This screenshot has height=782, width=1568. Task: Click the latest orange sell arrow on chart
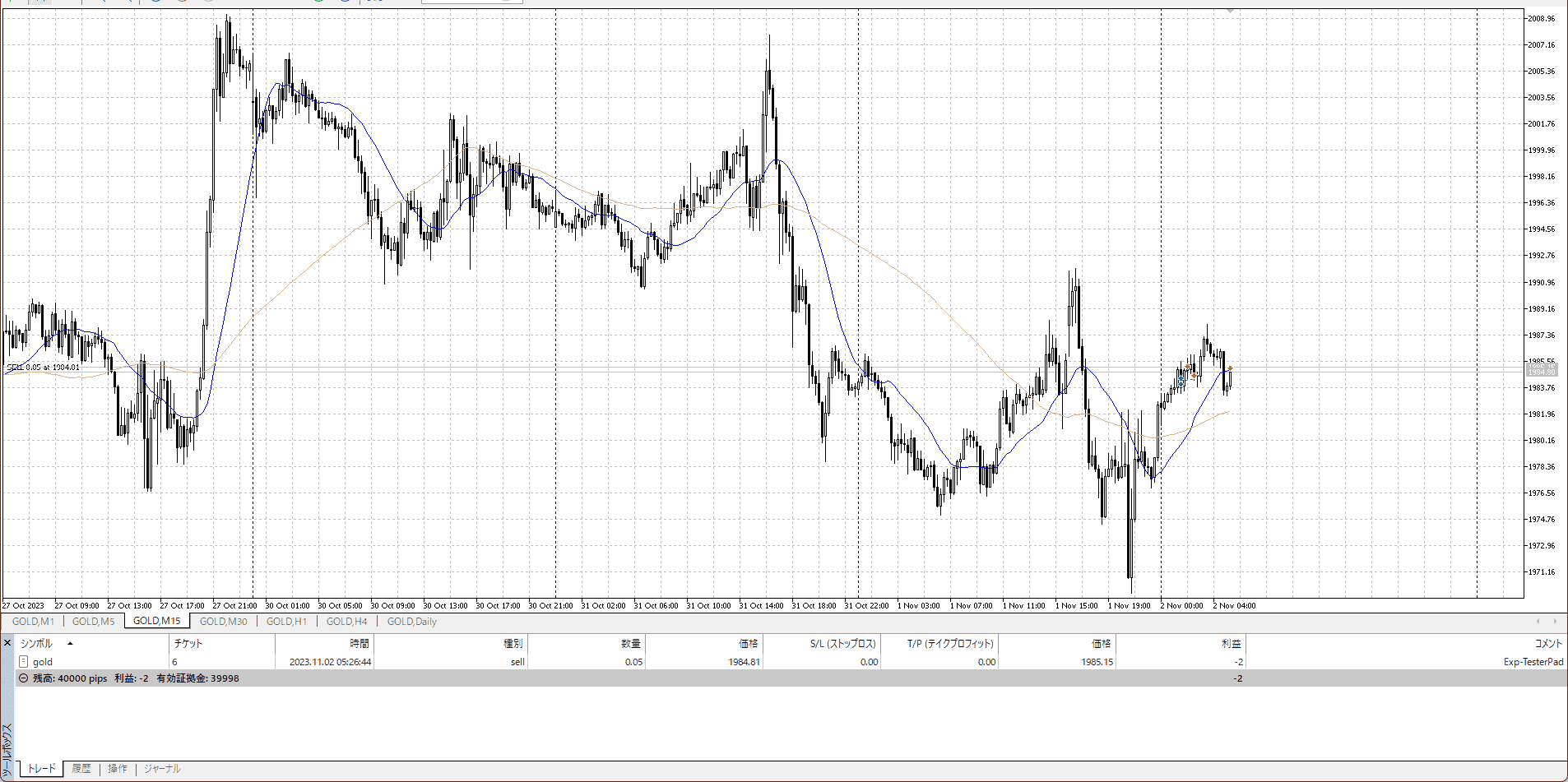tap(1230, 368)
